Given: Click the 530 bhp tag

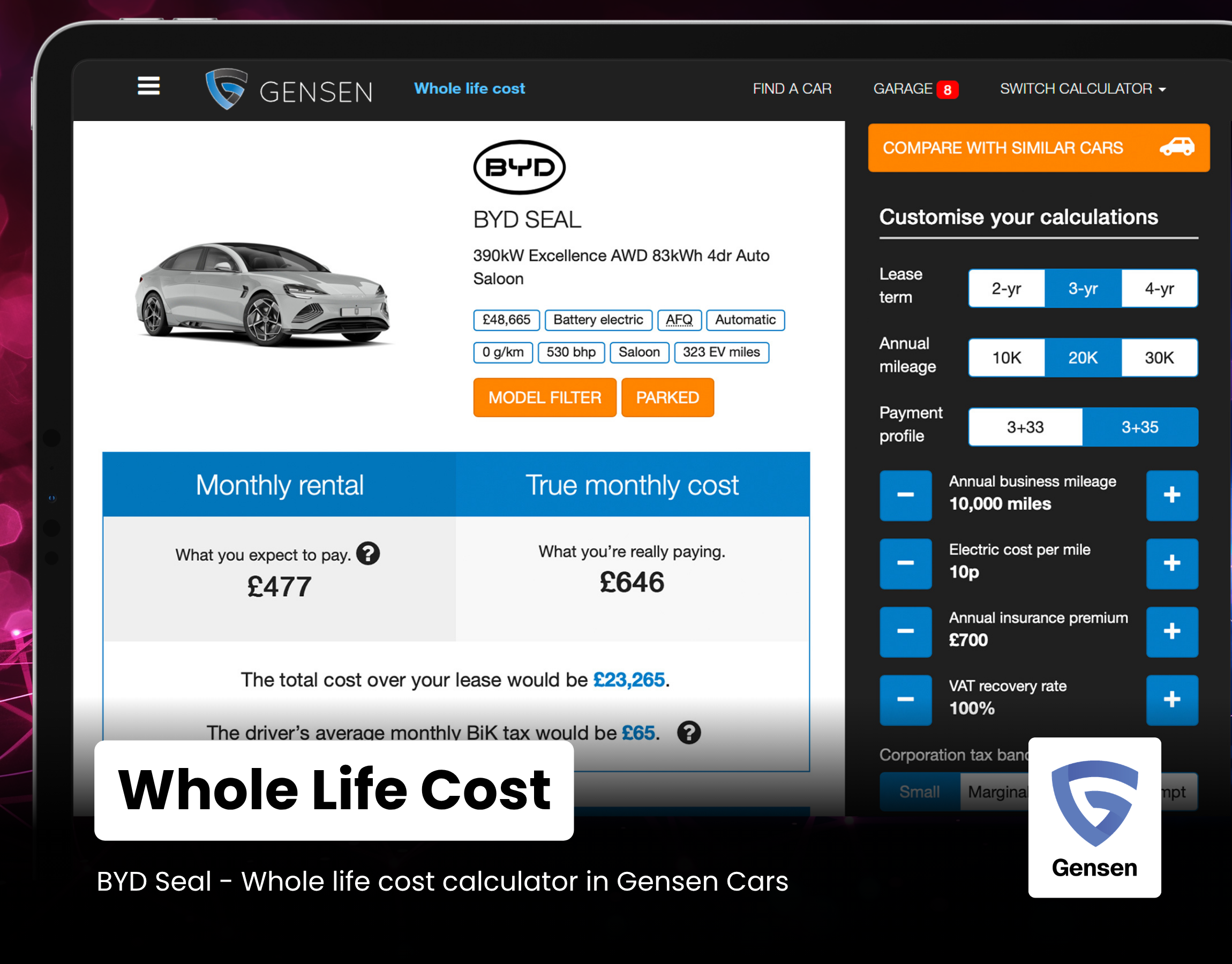Looking at the screenshot, I should tap(571, 352).
